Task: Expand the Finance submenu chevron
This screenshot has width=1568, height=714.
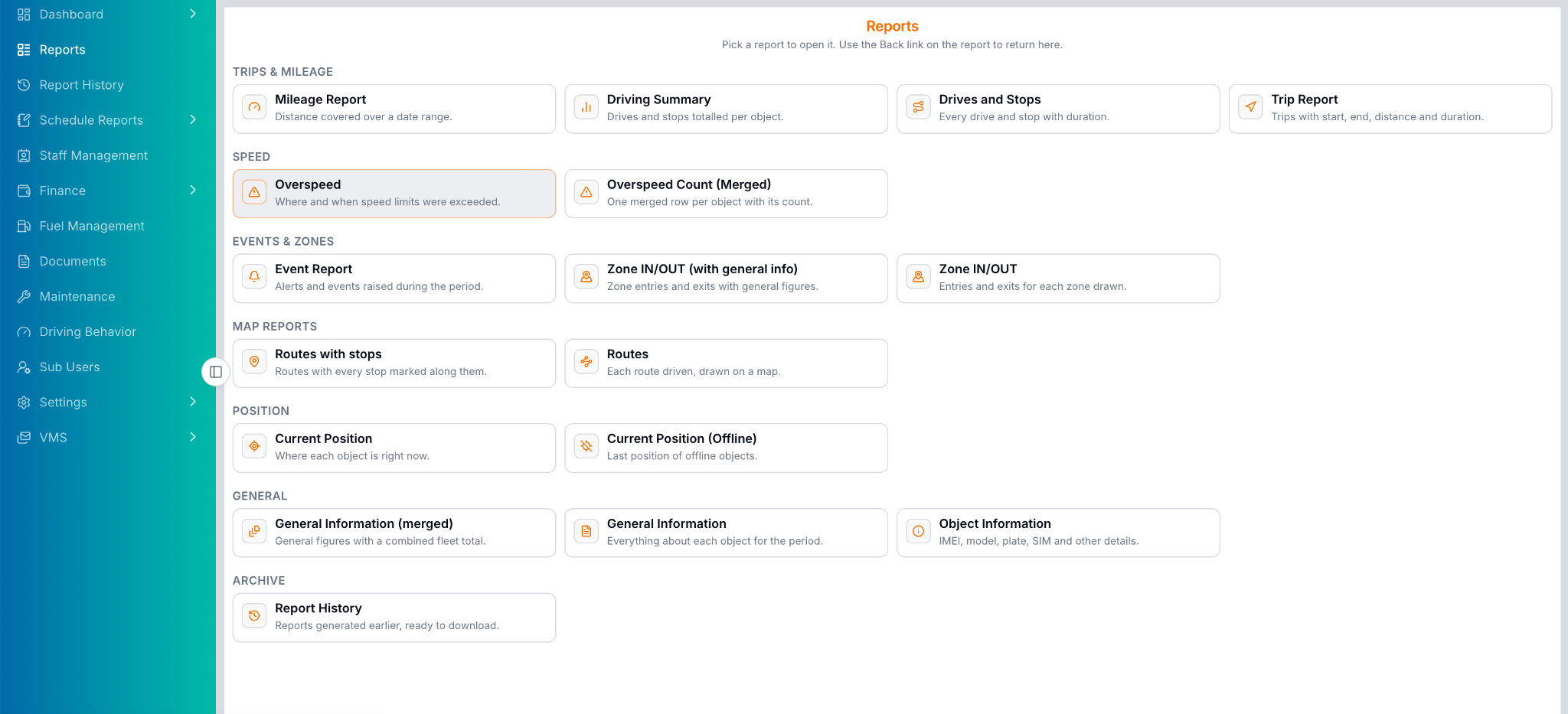Action: pos(193,190)
